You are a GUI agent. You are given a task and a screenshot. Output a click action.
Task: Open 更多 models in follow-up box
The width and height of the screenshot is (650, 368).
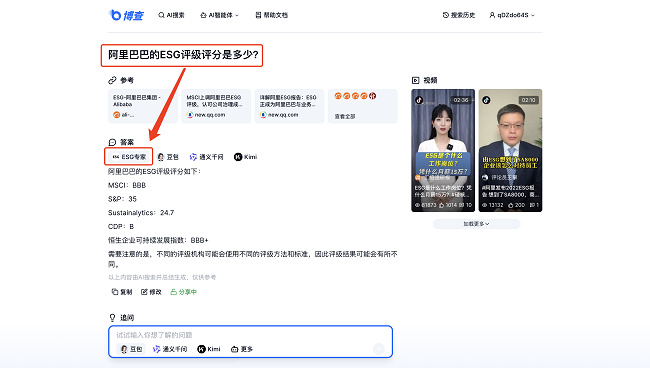242,349
